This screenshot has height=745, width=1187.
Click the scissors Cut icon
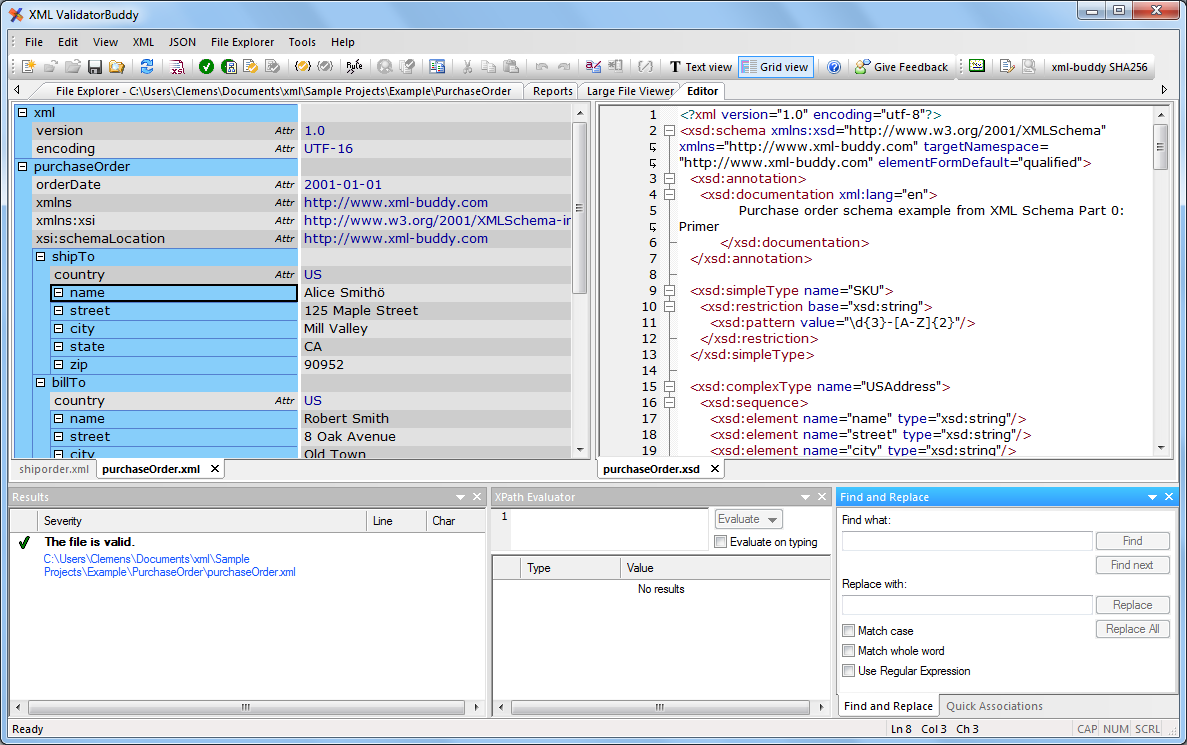(467, 67)
